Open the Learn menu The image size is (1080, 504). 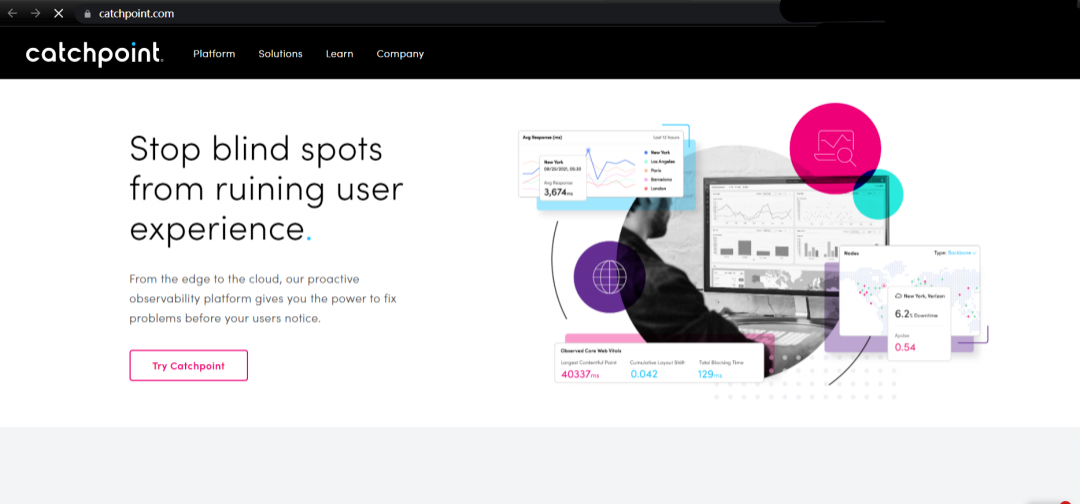coord(340,54)
